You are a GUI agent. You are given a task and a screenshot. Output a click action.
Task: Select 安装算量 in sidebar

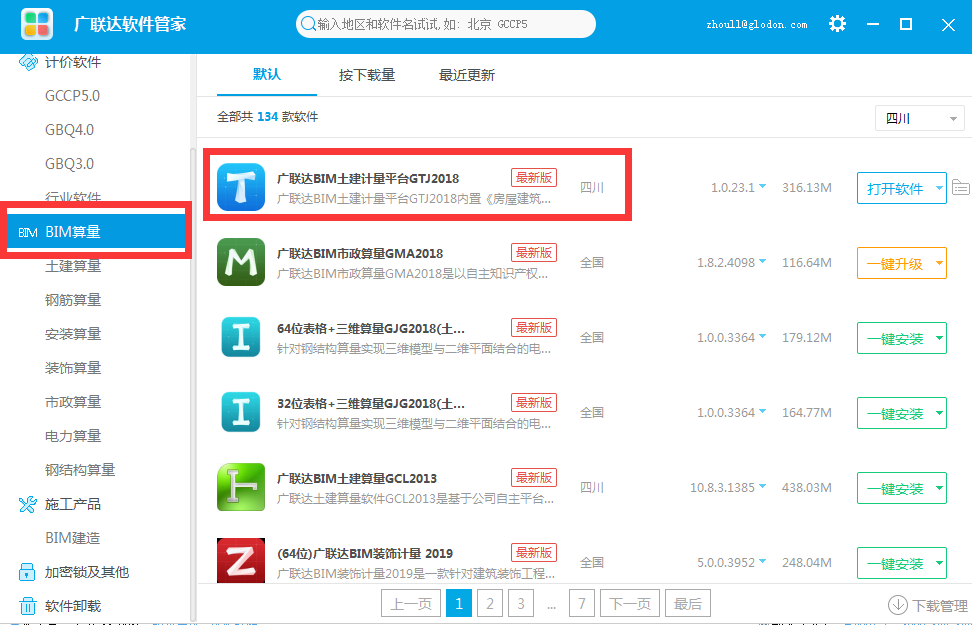click(73, 334)
